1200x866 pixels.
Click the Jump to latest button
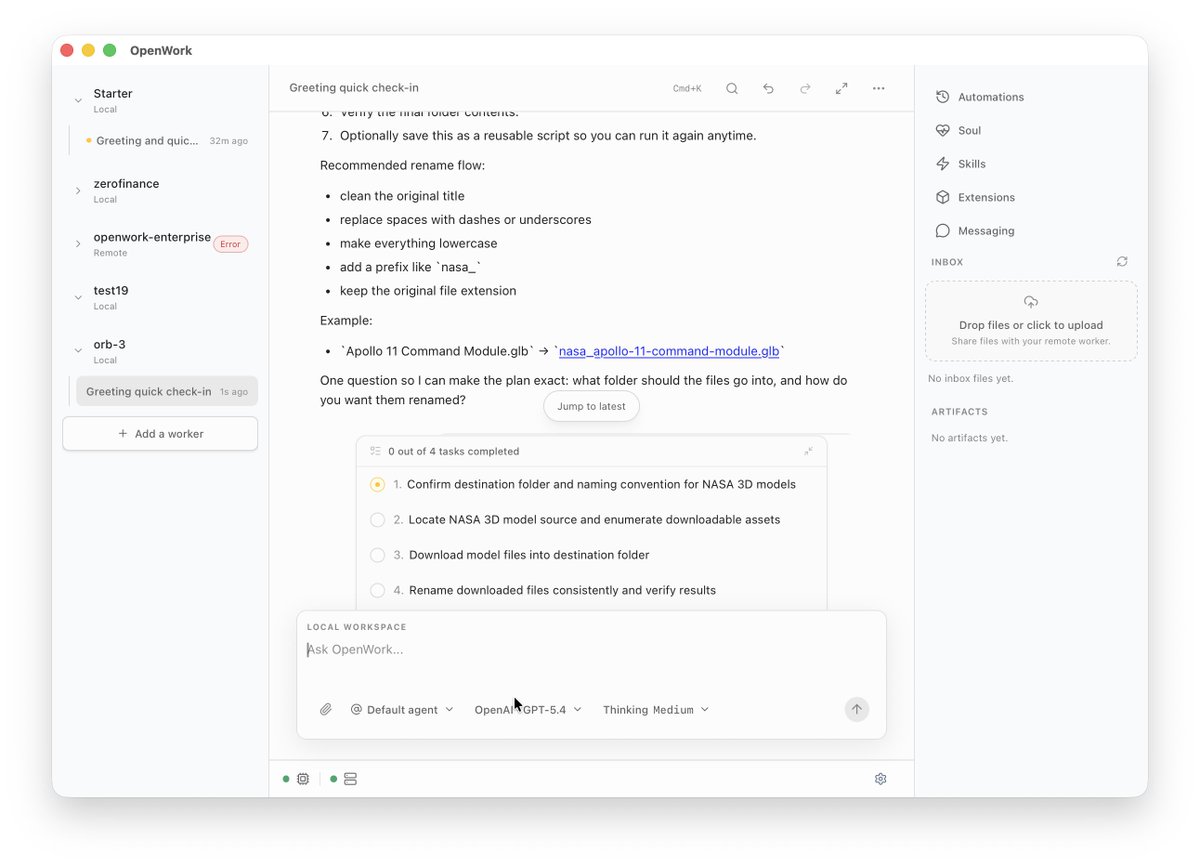(x=591, y=406)
